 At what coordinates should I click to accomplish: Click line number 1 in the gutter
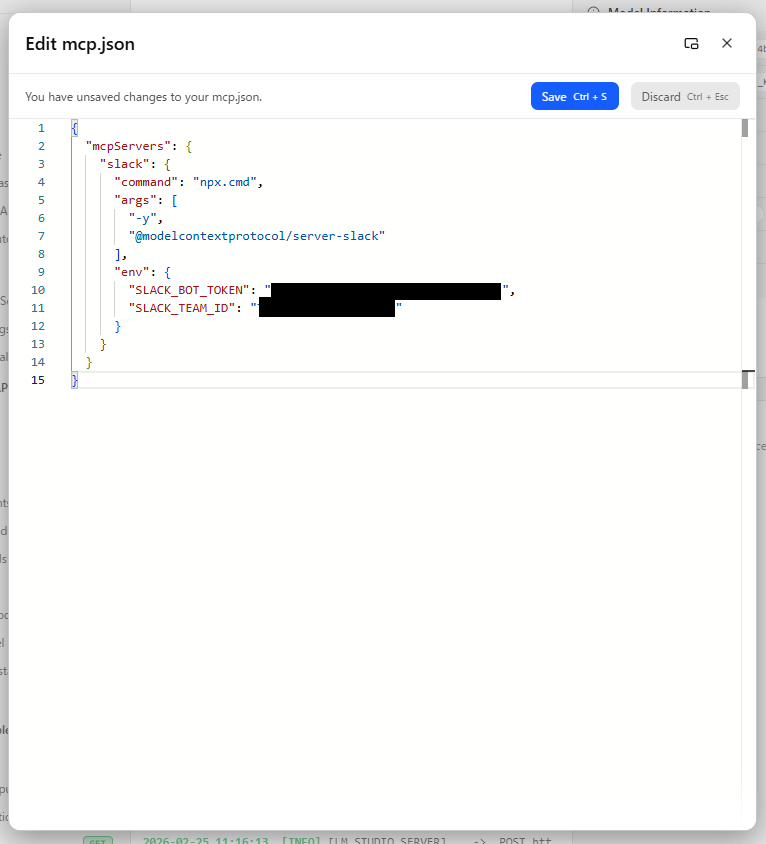41,128
